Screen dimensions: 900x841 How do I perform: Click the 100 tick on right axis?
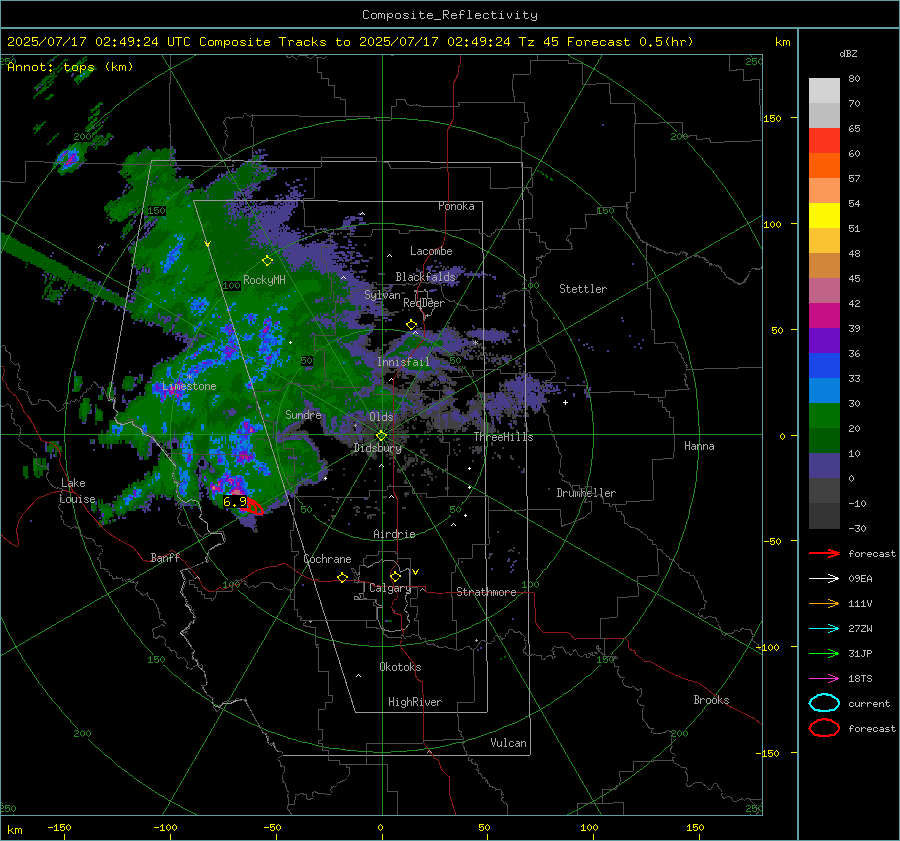[x=772, y=224]
